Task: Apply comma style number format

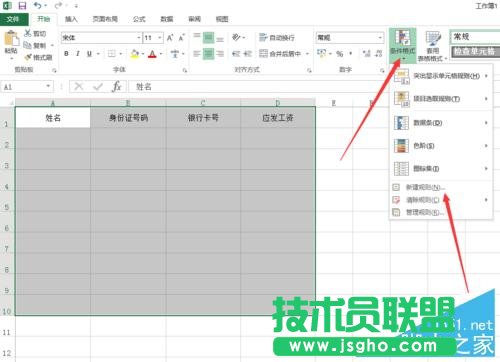Action: pyautogui.click(x=350, y=53)
